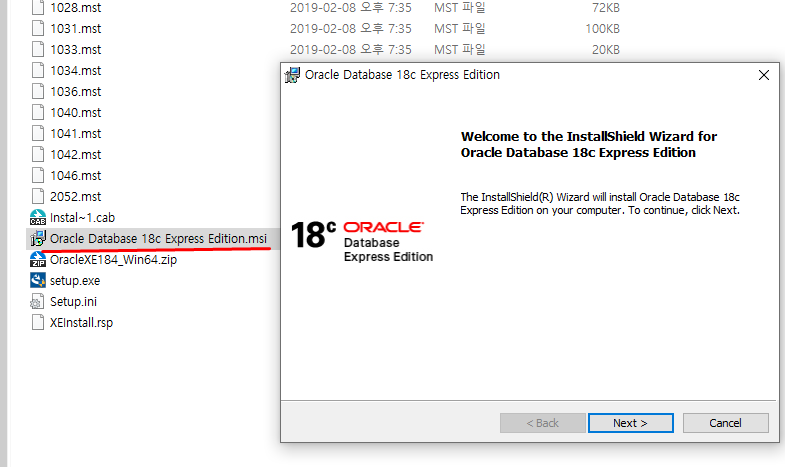Image resolution: width=785 pixels, height=467 pixels.
Task: Select the 1031.mst file icon
Action: pyautogui.click(x=38, y=29)
